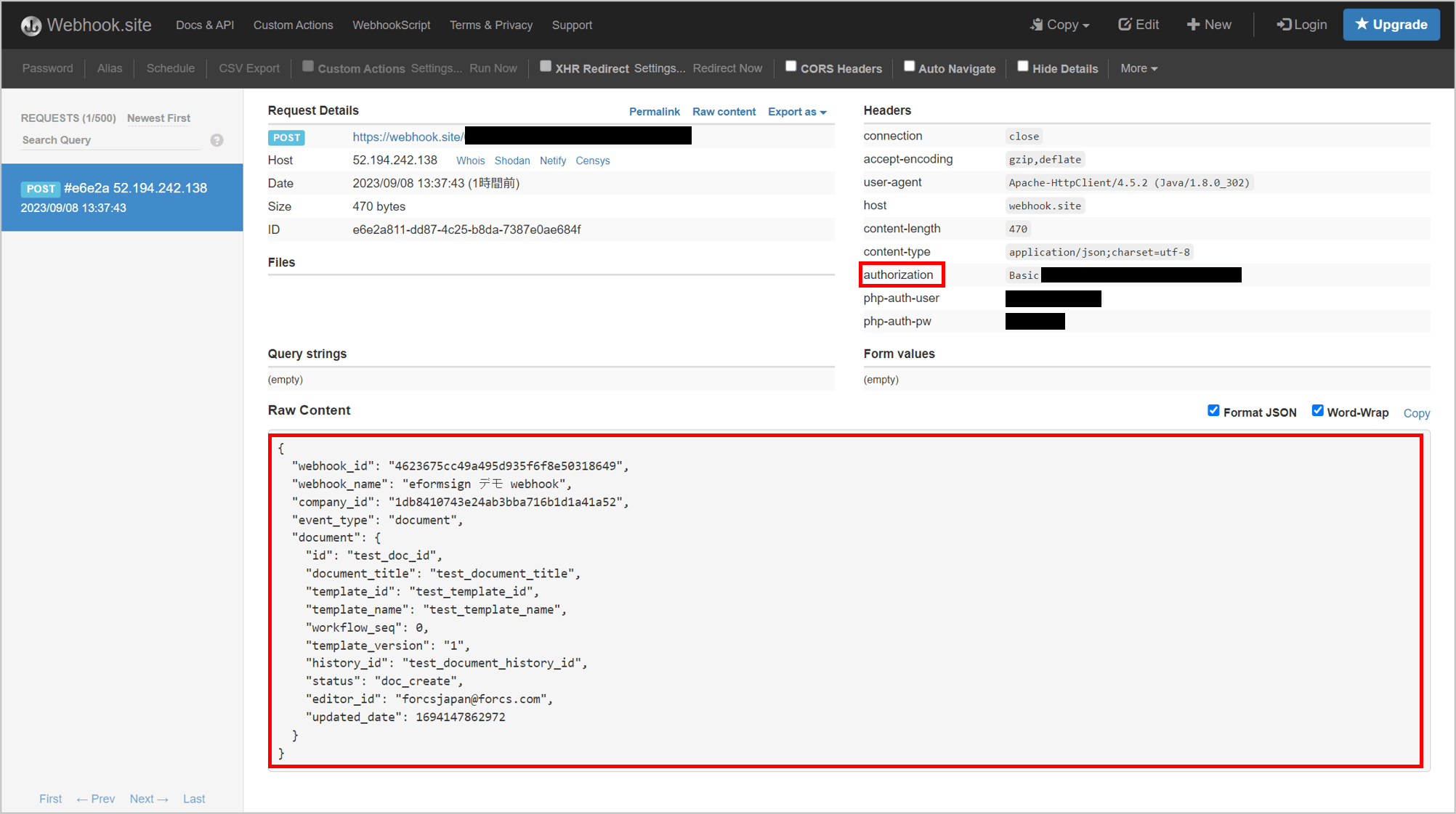Look up host IP on Whois

coord(470,160)
